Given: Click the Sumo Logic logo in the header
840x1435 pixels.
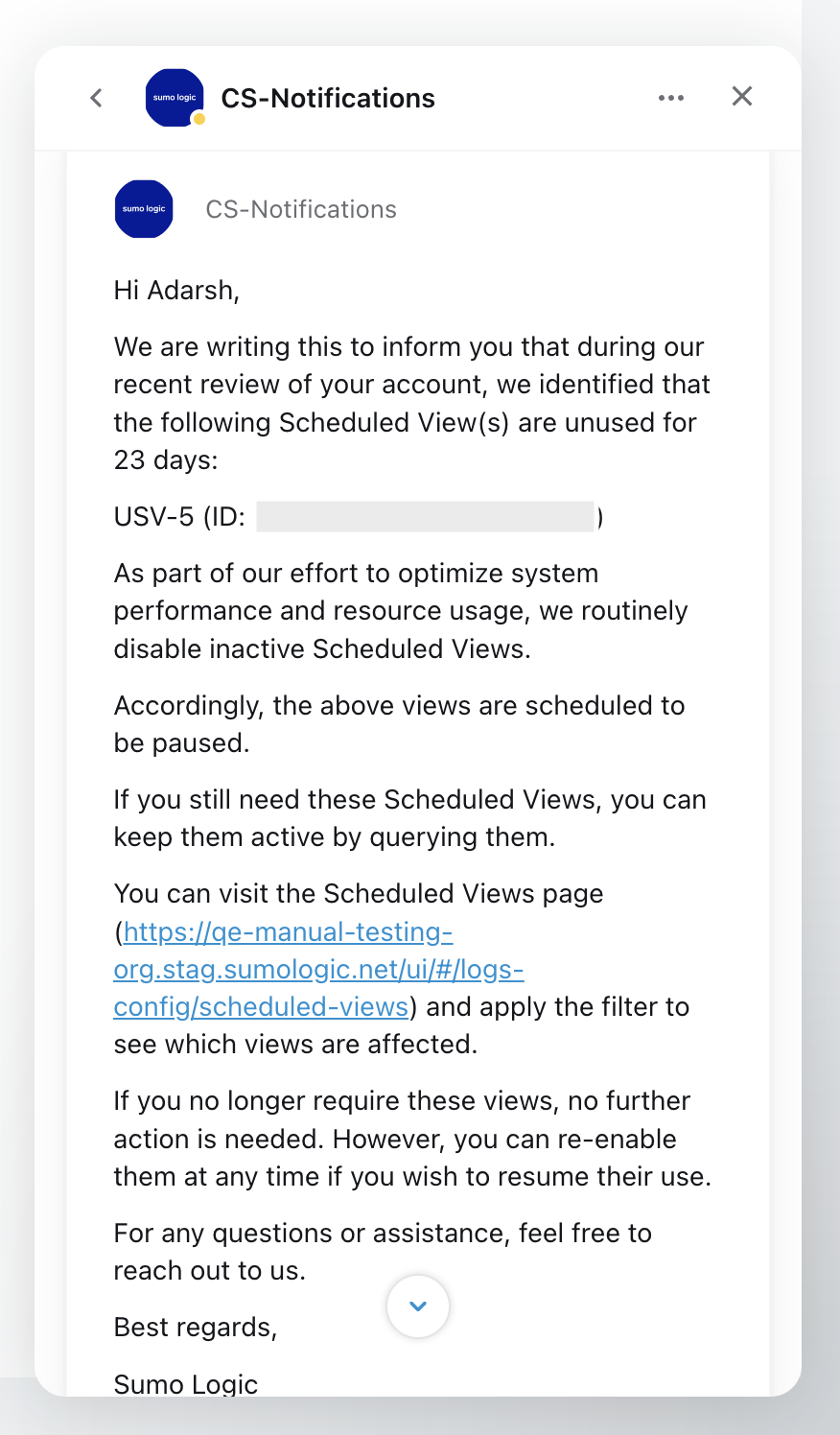Looking at the screenshot, I should point(174,97).
